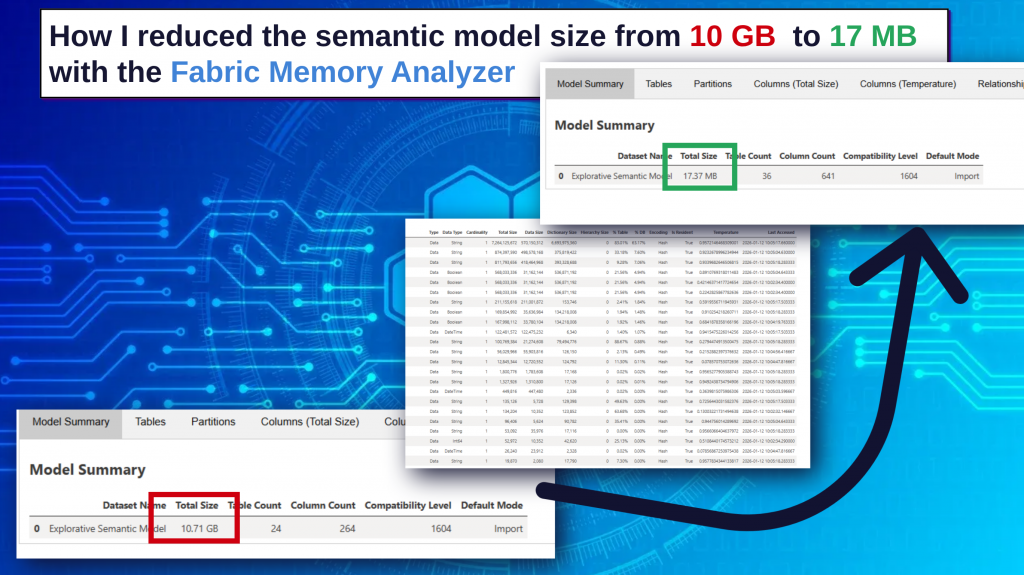Select Tables tab in the 17.37 MB panel
The height and width of the screenshot is (575, 1024).
pyautogui.click(x=658, y=84)
